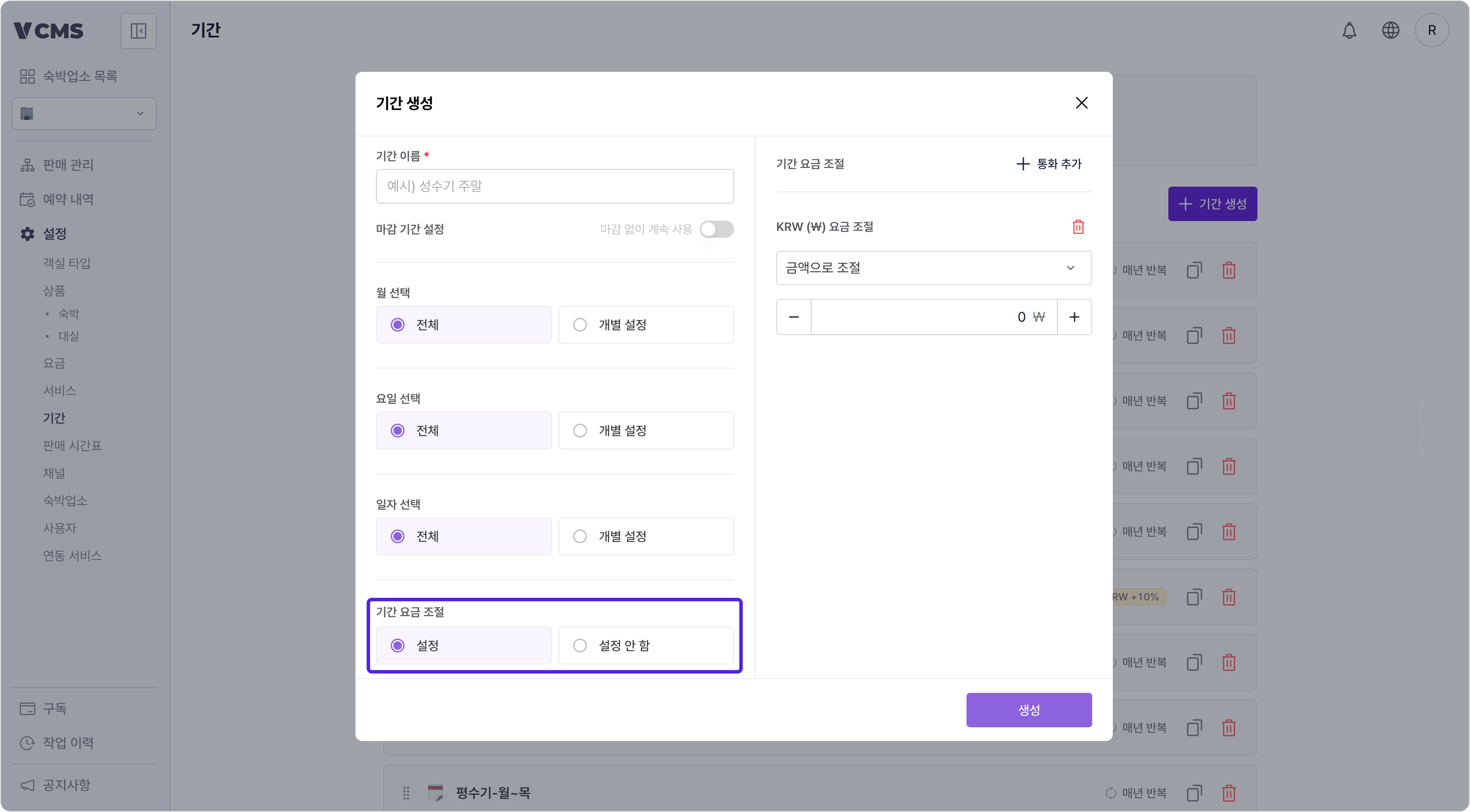Delete the KRW 요금 조절 via trash icon
This screenshot has width=1470, height=812.
pos(1078,226)
